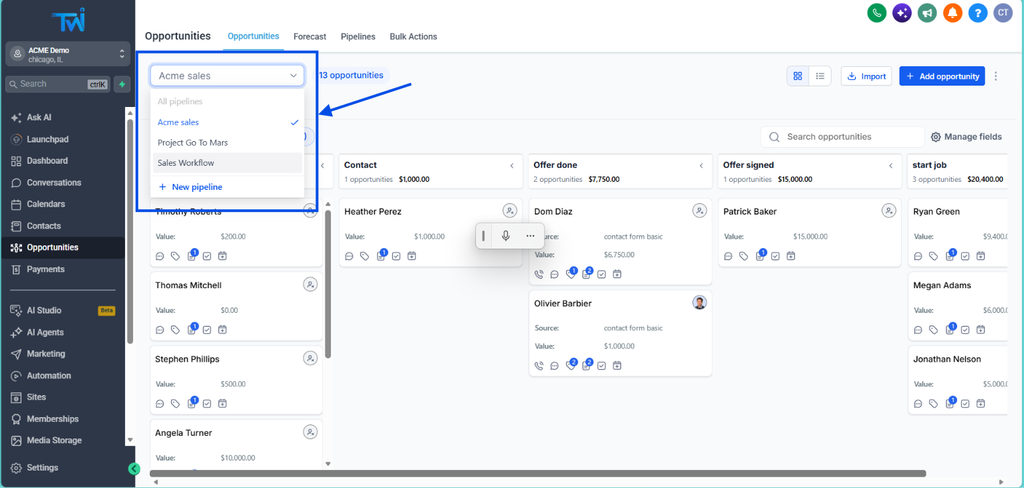The image size is (1024, 488).
Task: Click the tasks icon on Patrick Baker card
Action: 775,256
